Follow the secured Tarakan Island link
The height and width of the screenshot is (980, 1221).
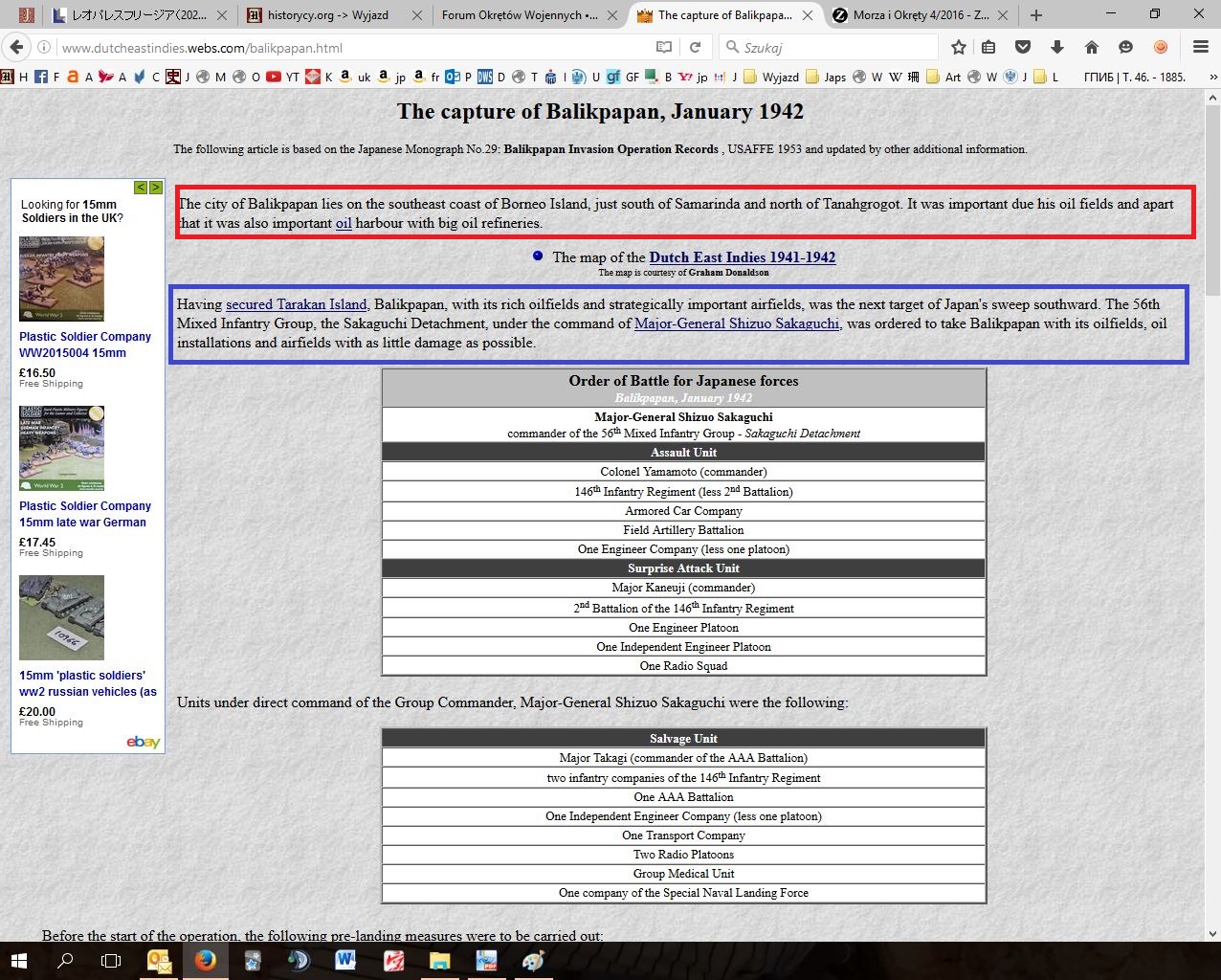[x=296, y=304]
